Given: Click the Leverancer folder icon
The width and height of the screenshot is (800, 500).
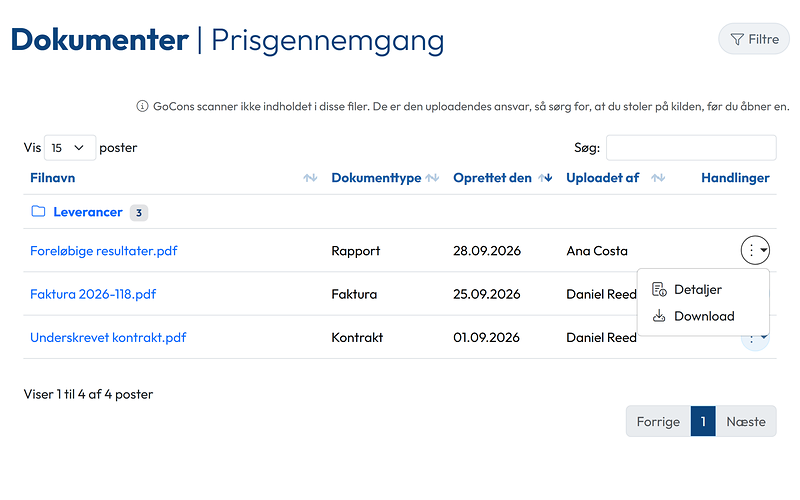Looking at the screenshot, I should (38, 211).
